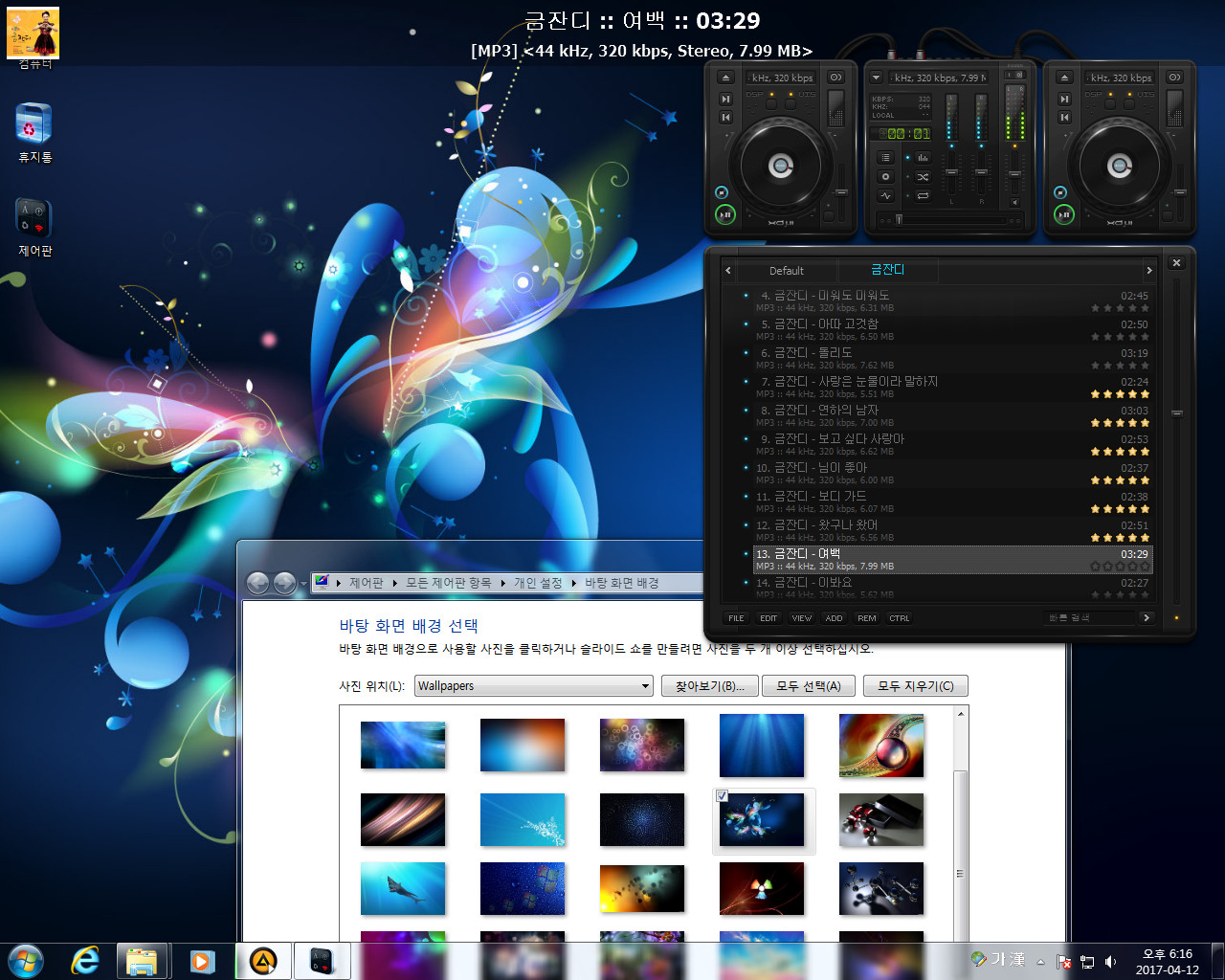
Task: Click the left deck's top-right mode icon
Action: [835, 77]
